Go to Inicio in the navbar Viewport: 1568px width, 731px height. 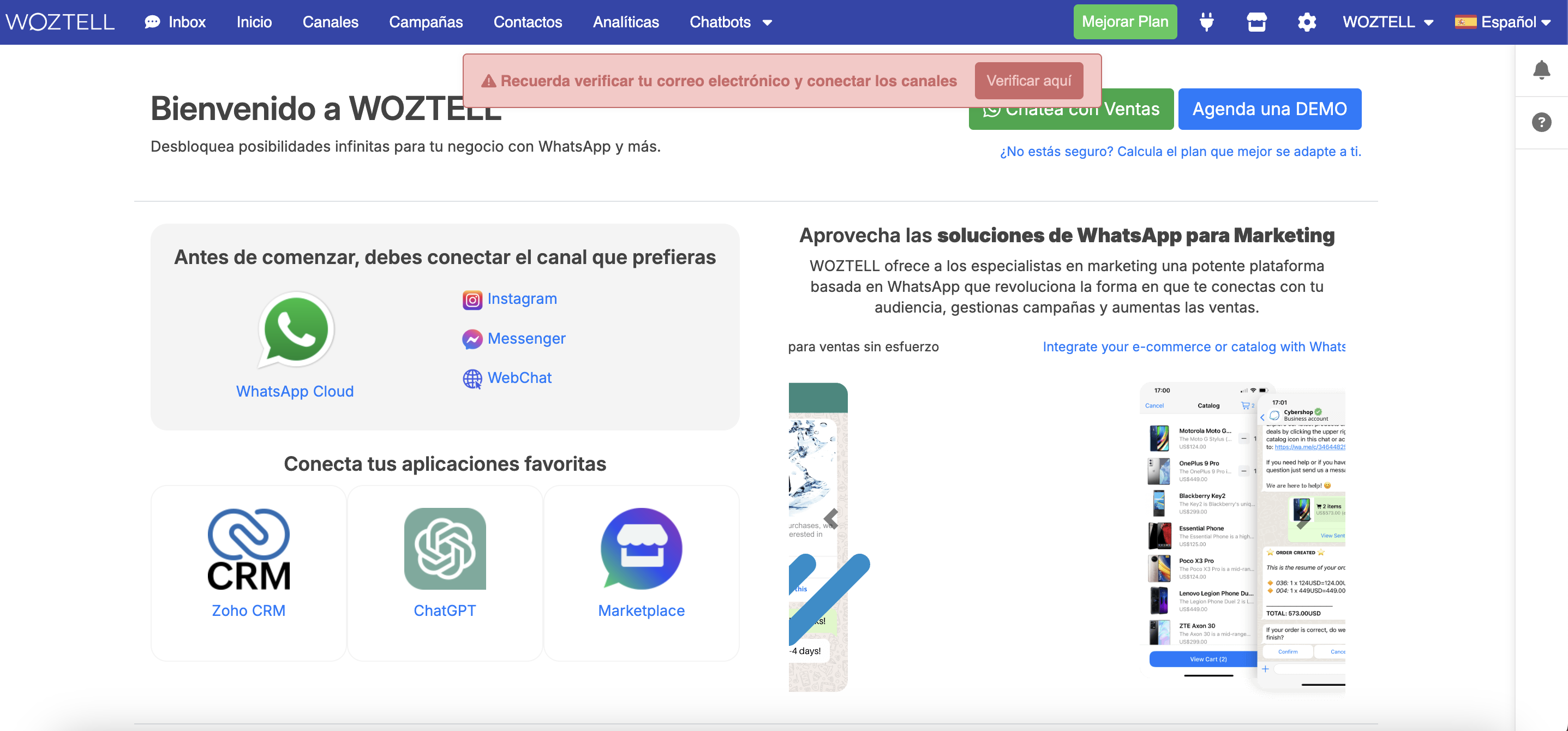pyautogui.click(x=254, y=22)
